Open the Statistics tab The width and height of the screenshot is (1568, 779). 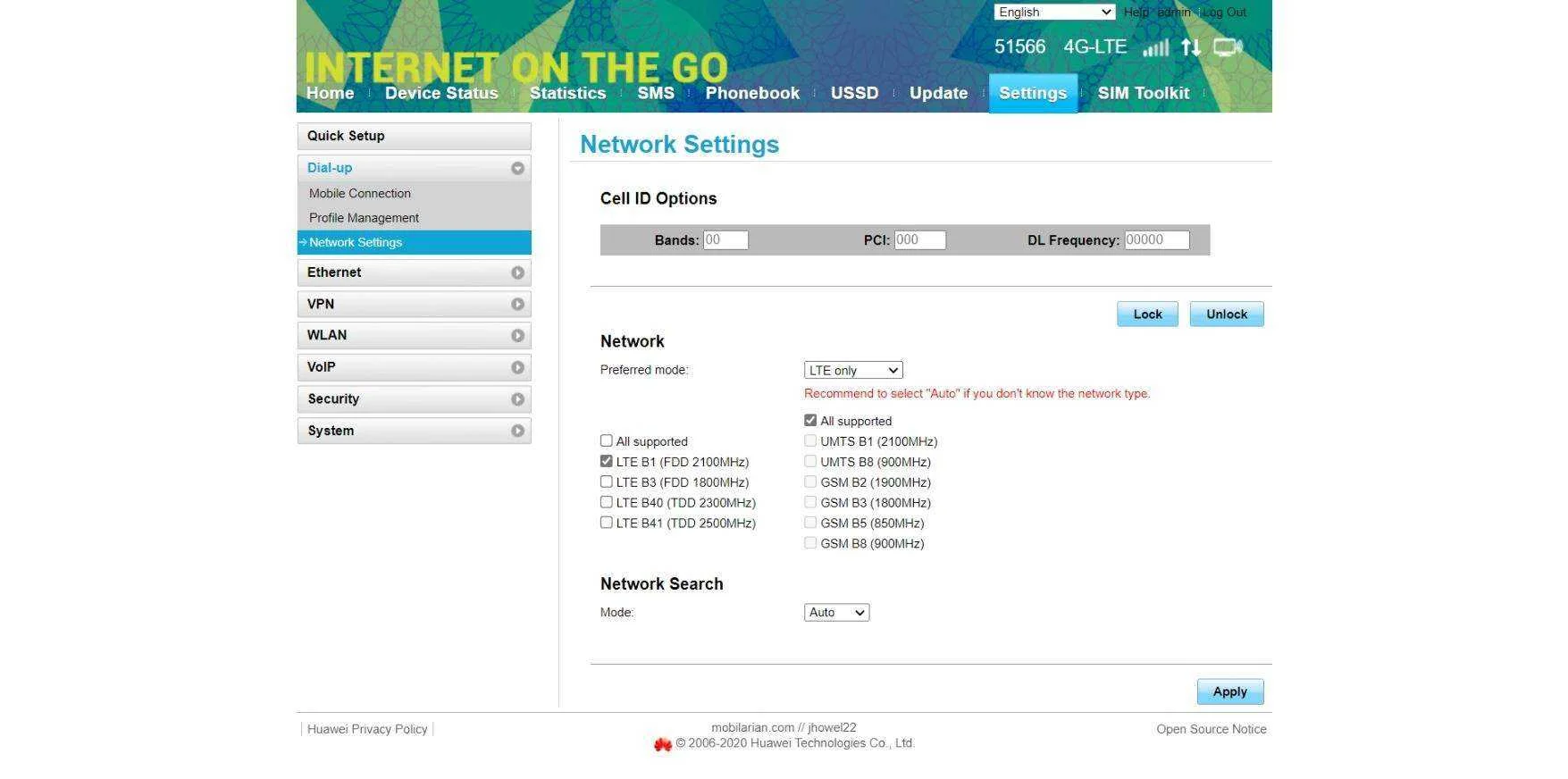coord(567,93)
